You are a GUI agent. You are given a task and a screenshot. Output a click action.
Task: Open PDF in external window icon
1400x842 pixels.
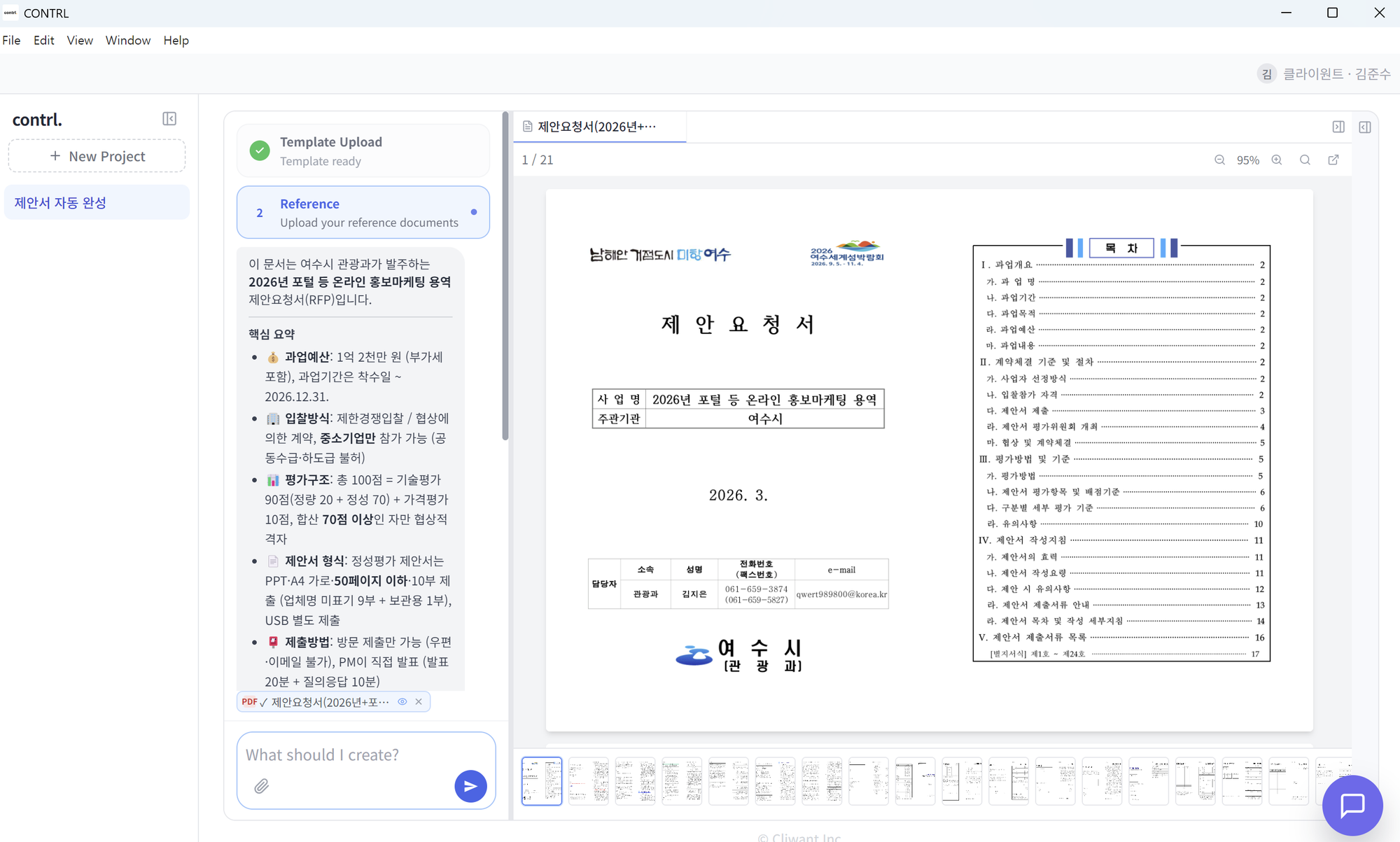1333,160
